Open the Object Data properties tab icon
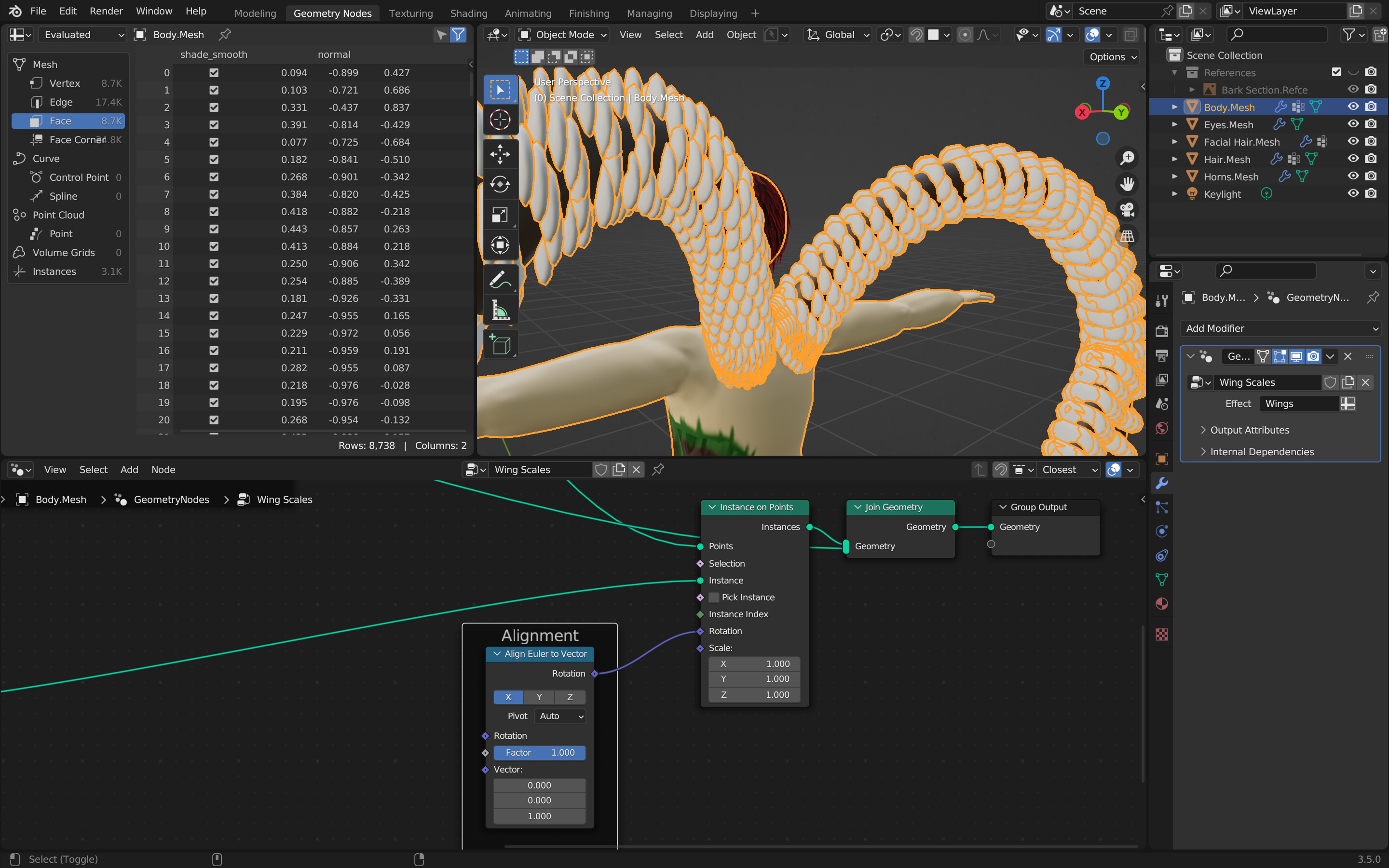 pos(1162,580)
